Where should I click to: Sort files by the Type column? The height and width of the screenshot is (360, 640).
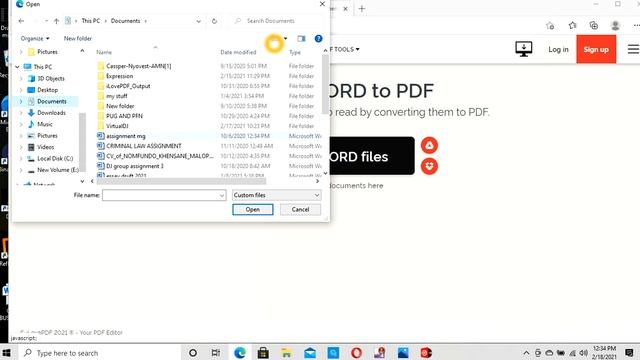pyautogui.click(x=295, y=52)
